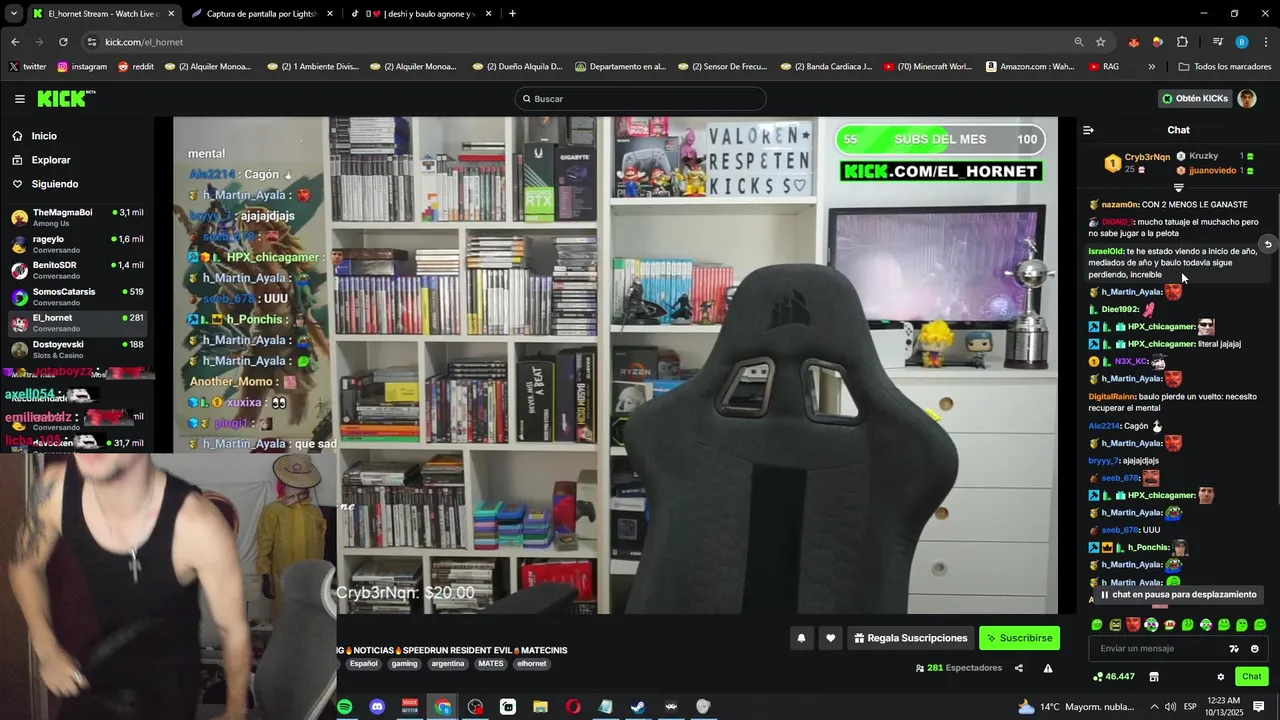Click jjuanoviedo in the gifters leaderboard
The height and width of the screenshot is (720, 1280).
coord(1212,171)
